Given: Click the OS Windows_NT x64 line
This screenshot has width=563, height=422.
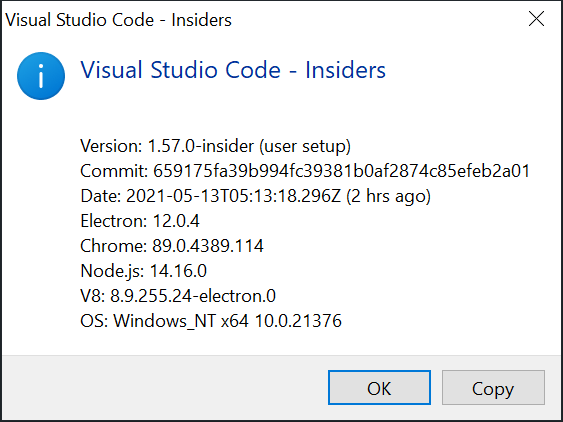Looking at the screenshot, I should pos(211,321).
